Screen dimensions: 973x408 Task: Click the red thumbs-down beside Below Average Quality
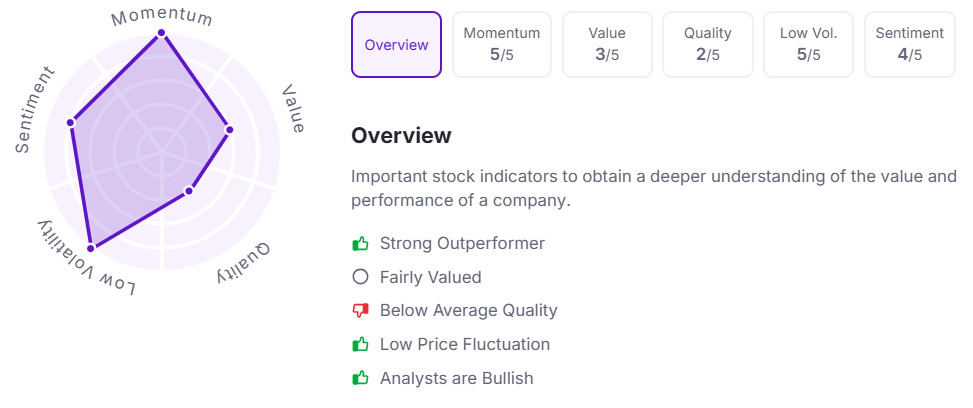pos(361,311)
